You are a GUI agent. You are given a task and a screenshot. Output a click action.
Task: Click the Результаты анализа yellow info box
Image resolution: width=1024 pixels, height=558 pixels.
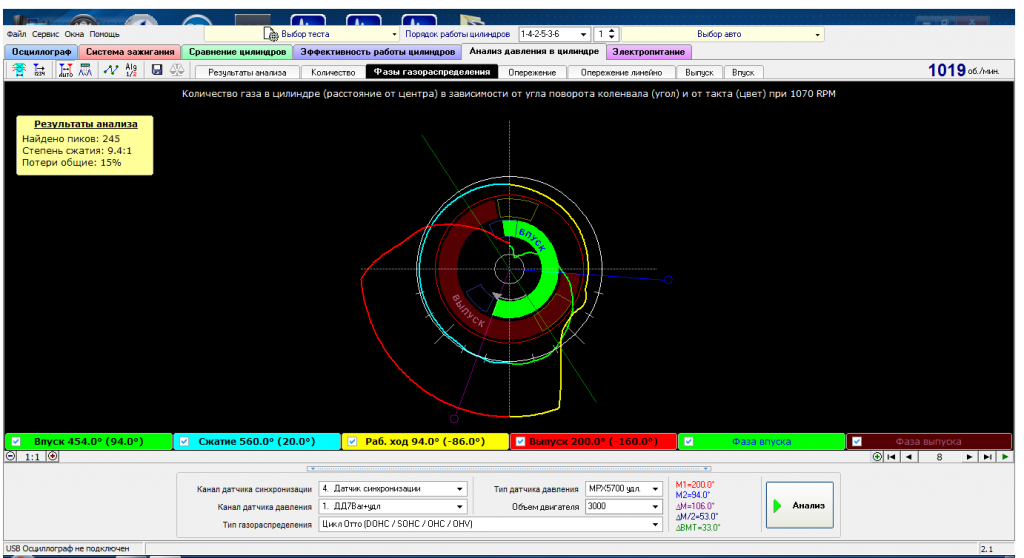(85, 145)
